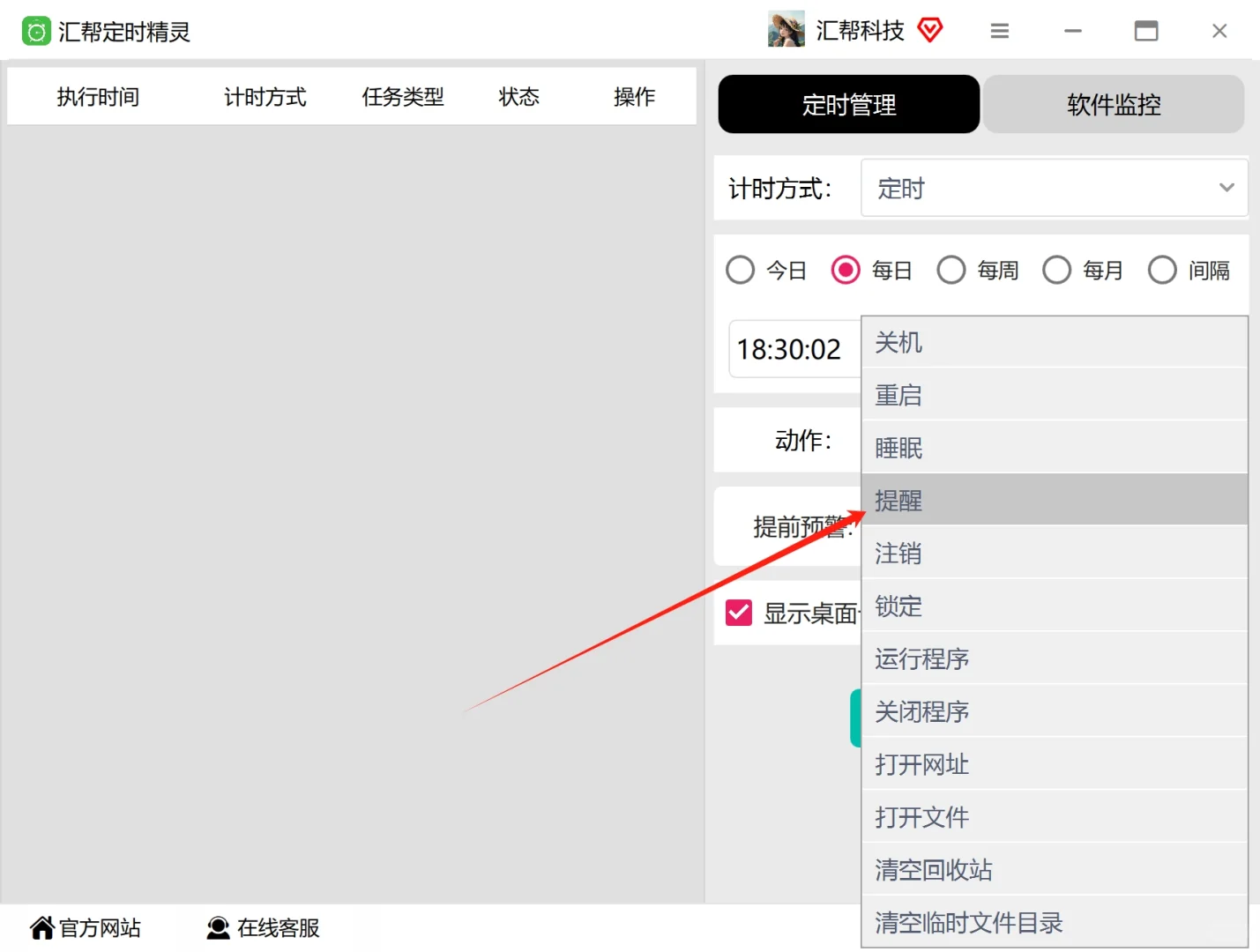
Task: Open 在线客服 customer support
Action: click(x=278, y=927)
